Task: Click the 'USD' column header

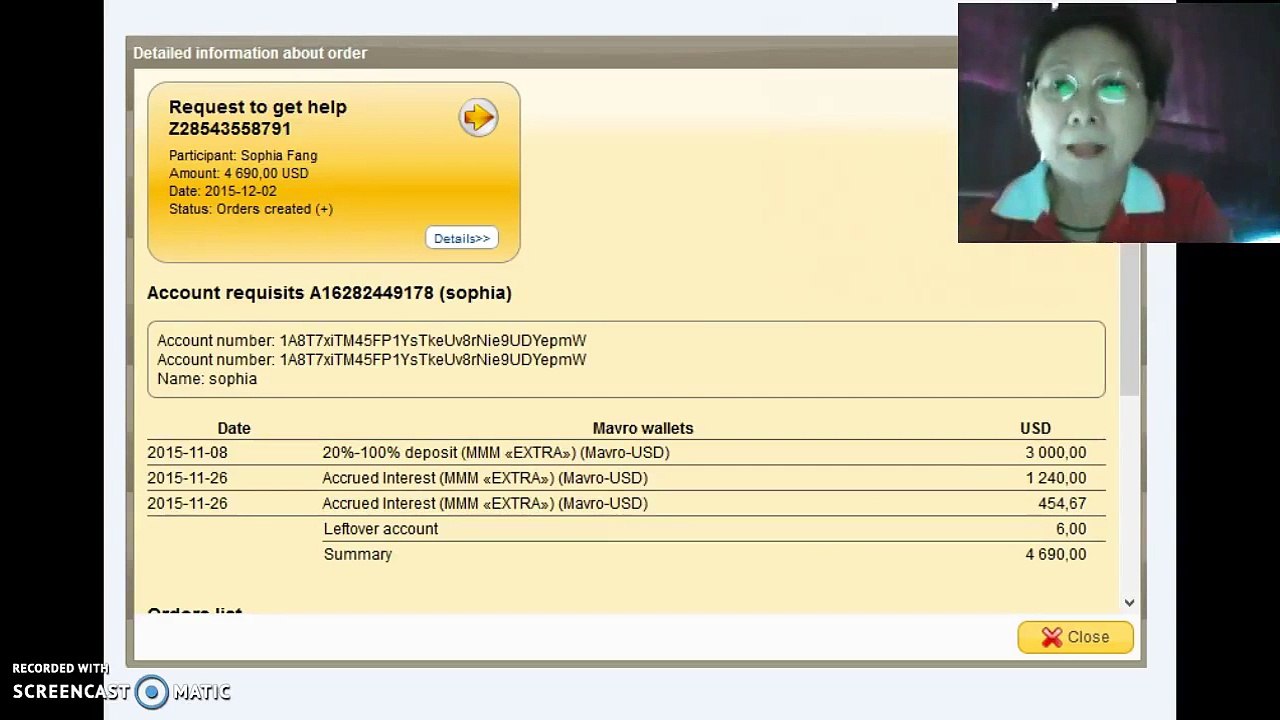Action: click(1035, 428)
